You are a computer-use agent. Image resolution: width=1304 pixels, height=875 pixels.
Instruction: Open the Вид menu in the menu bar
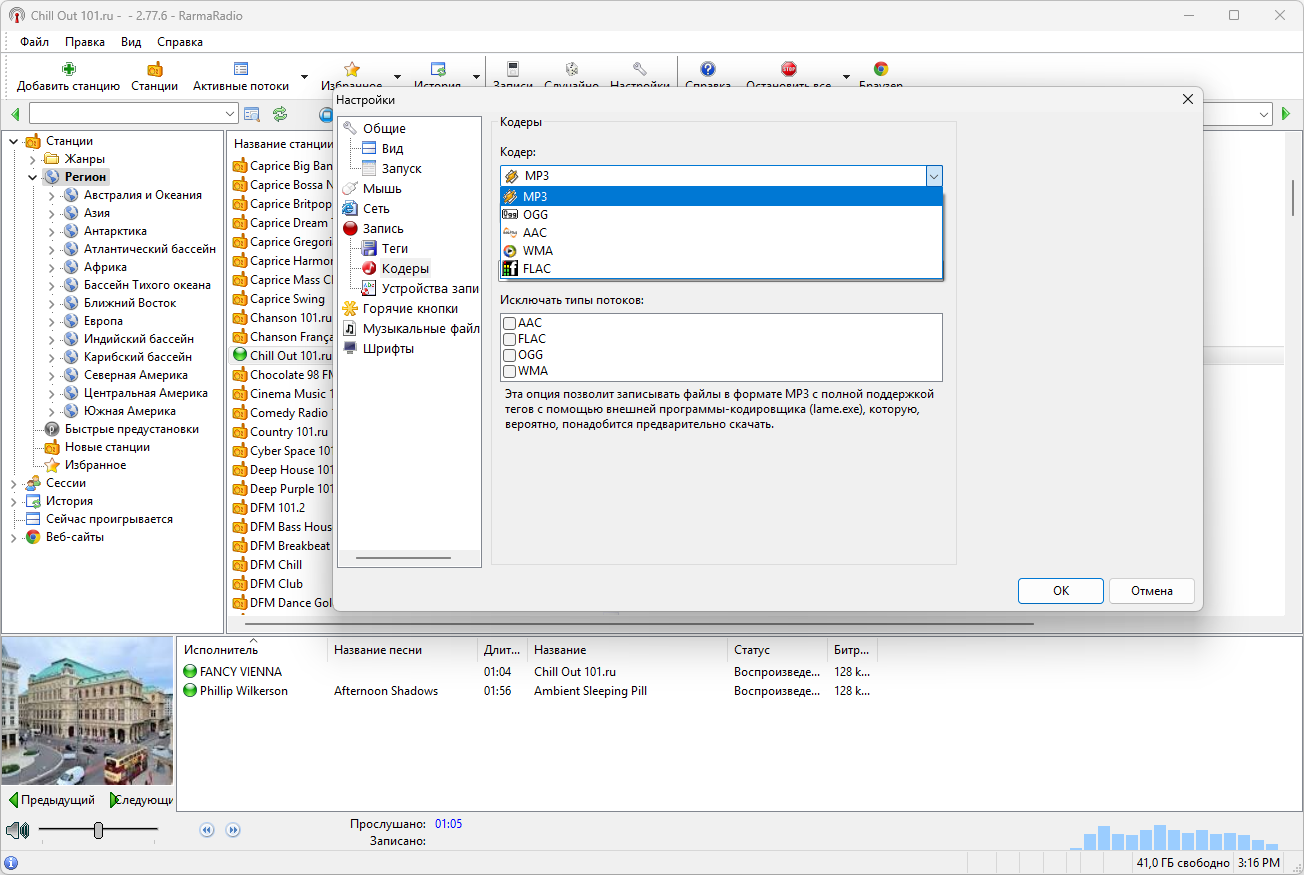[x=131, y=42]
